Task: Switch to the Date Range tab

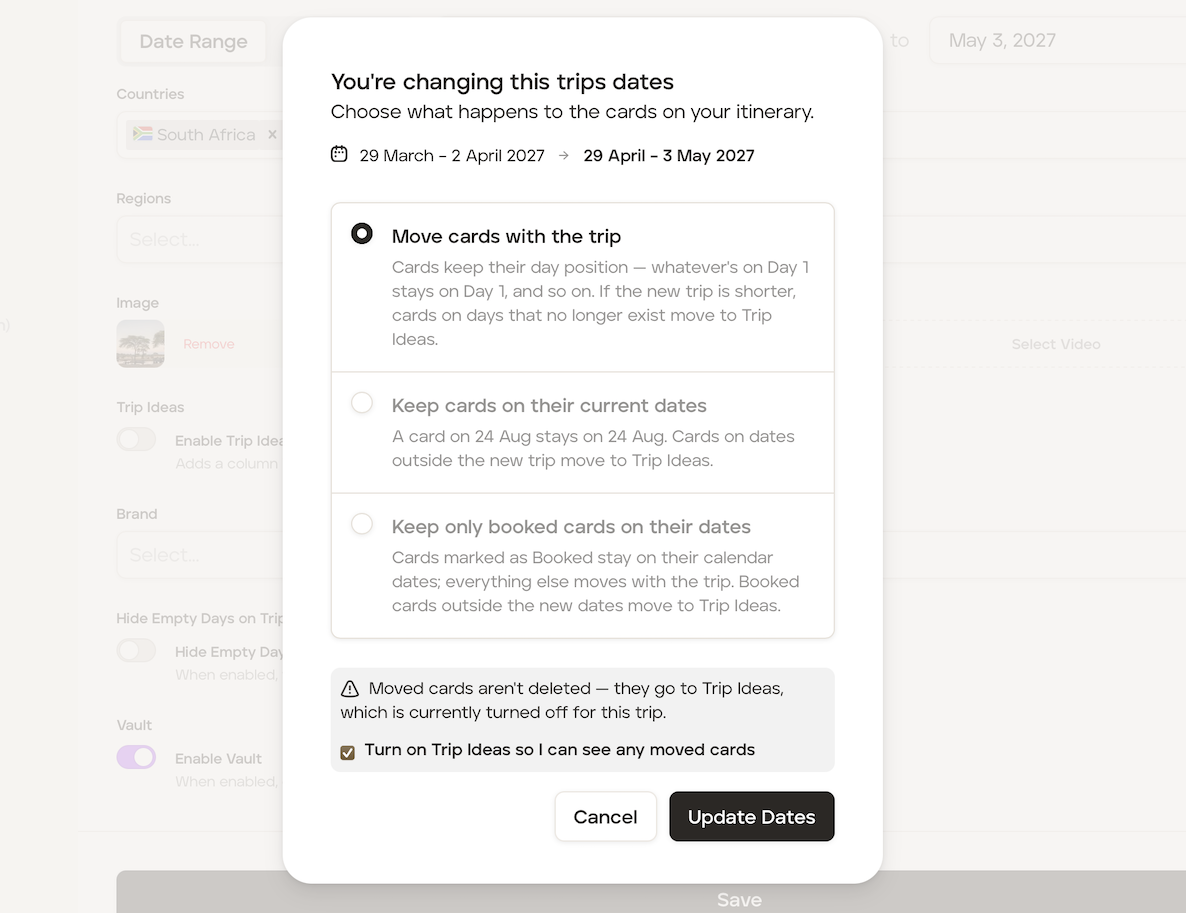Action: tap(193, 41)
